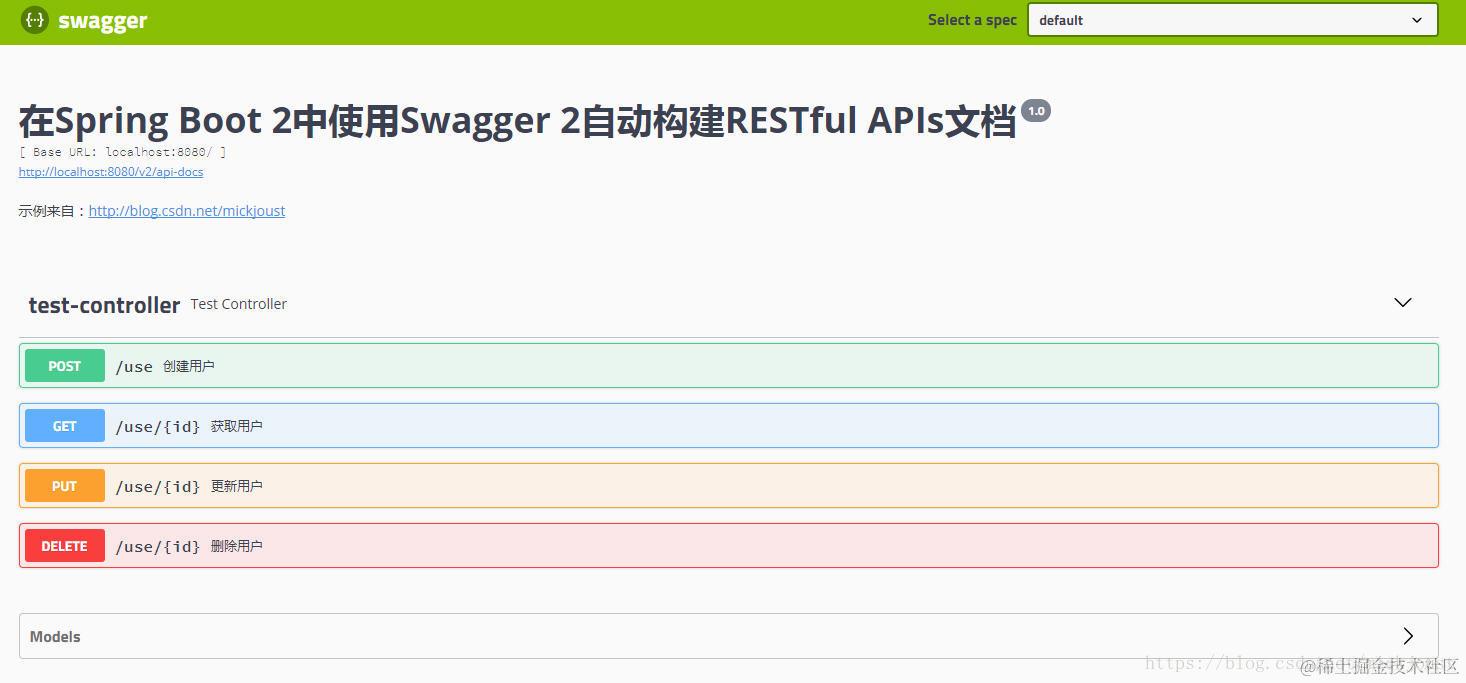This screenshot has width=1466, height=683.
Task: Click the page title about Swagger 2
Action: coord(517,121)
